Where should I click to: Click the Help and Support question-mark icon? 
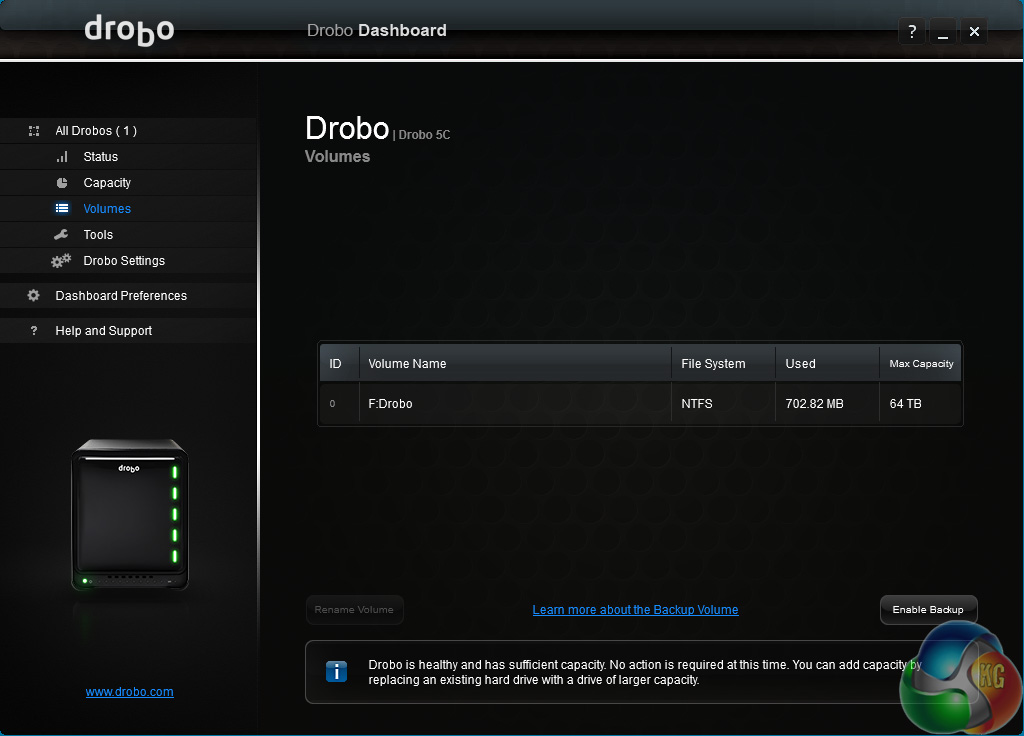click(34, 331)
